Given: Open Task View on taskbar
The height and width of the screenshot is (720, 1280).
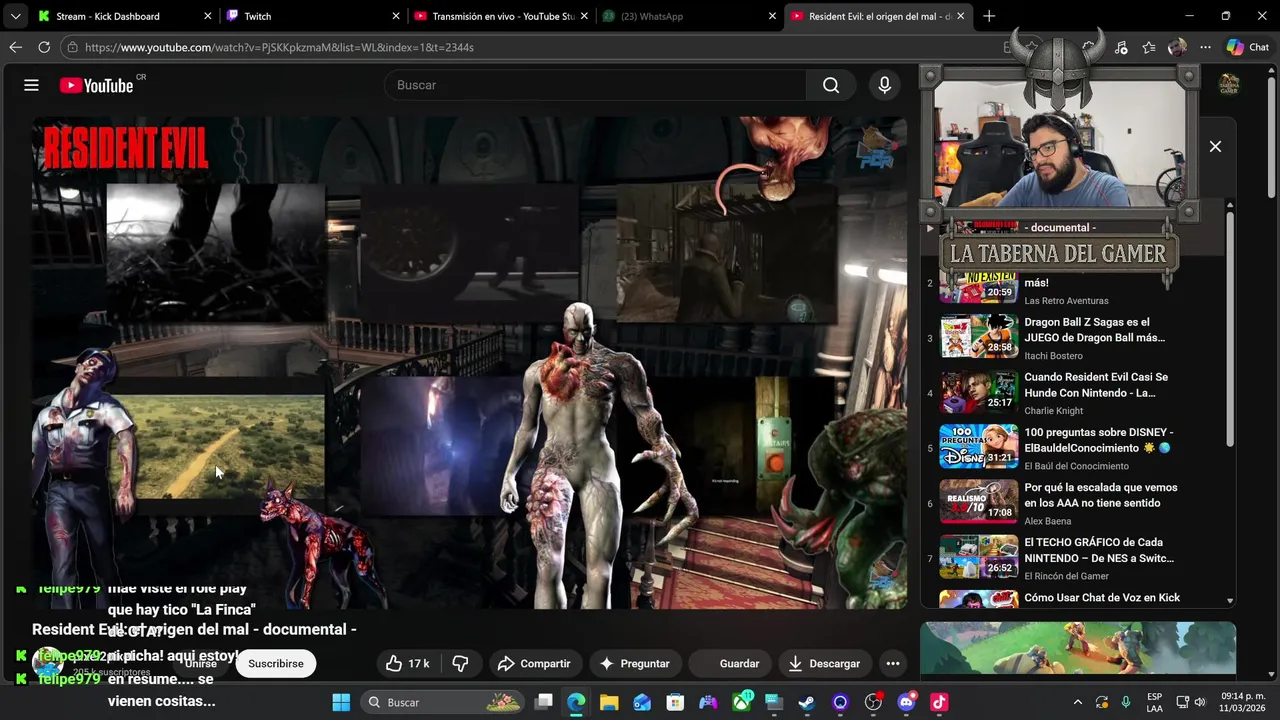Looking at the screenshot, I should click(x=544, y=702).
